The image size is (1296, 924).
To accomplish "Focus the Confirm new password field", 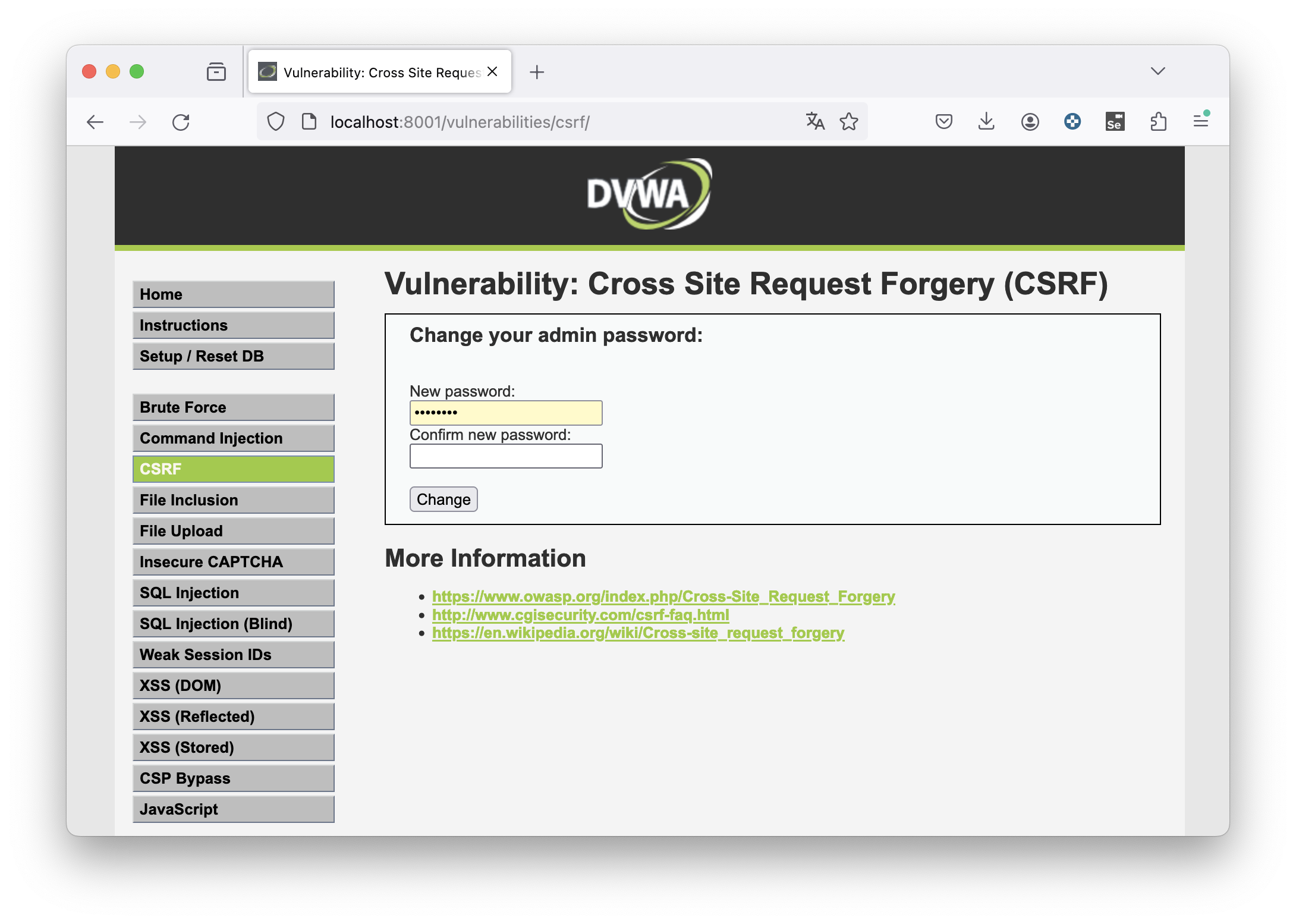I will [x=506, y=456].
